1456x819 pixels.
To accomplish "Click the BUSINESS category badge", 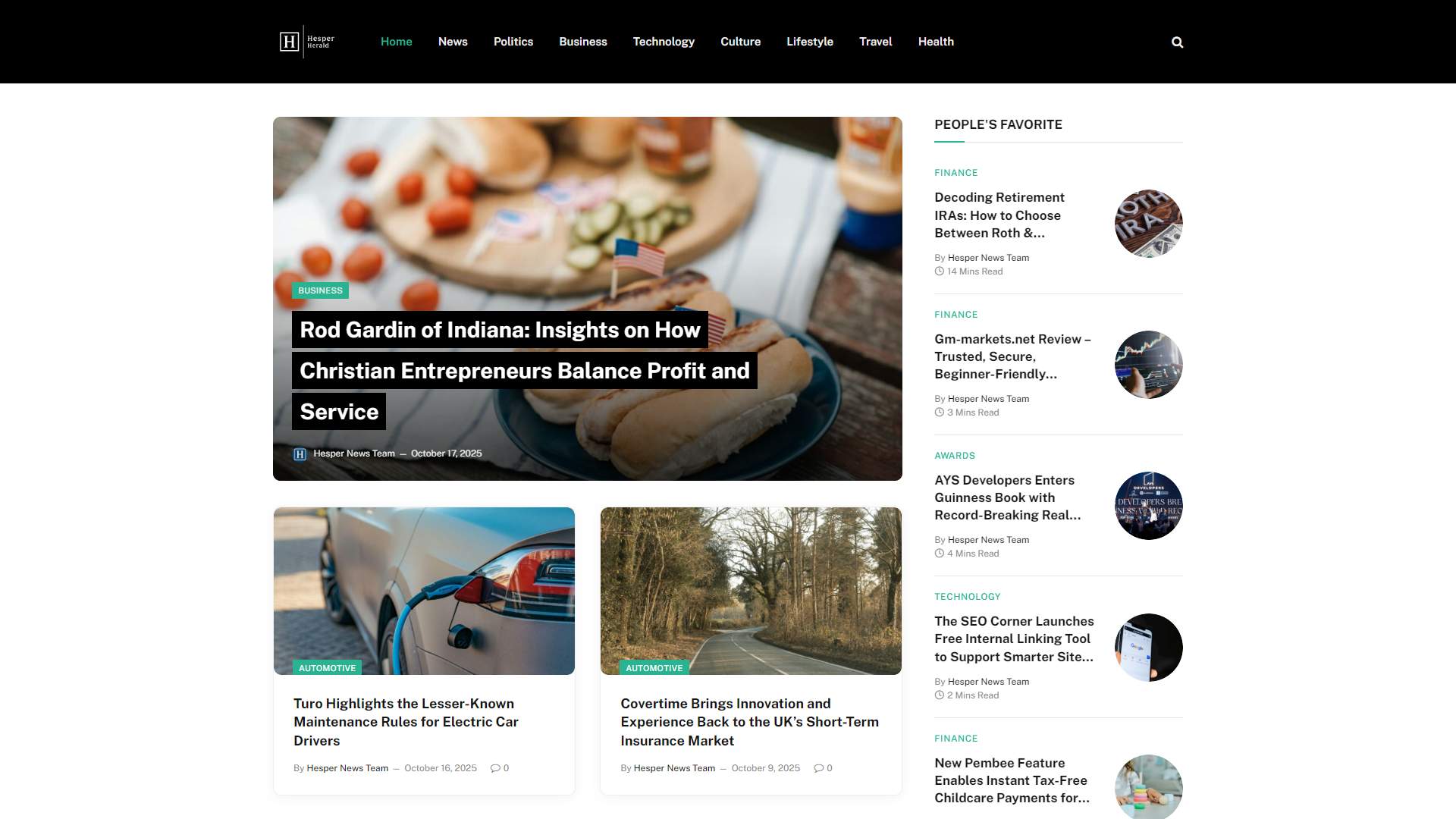I will [320, 290].
